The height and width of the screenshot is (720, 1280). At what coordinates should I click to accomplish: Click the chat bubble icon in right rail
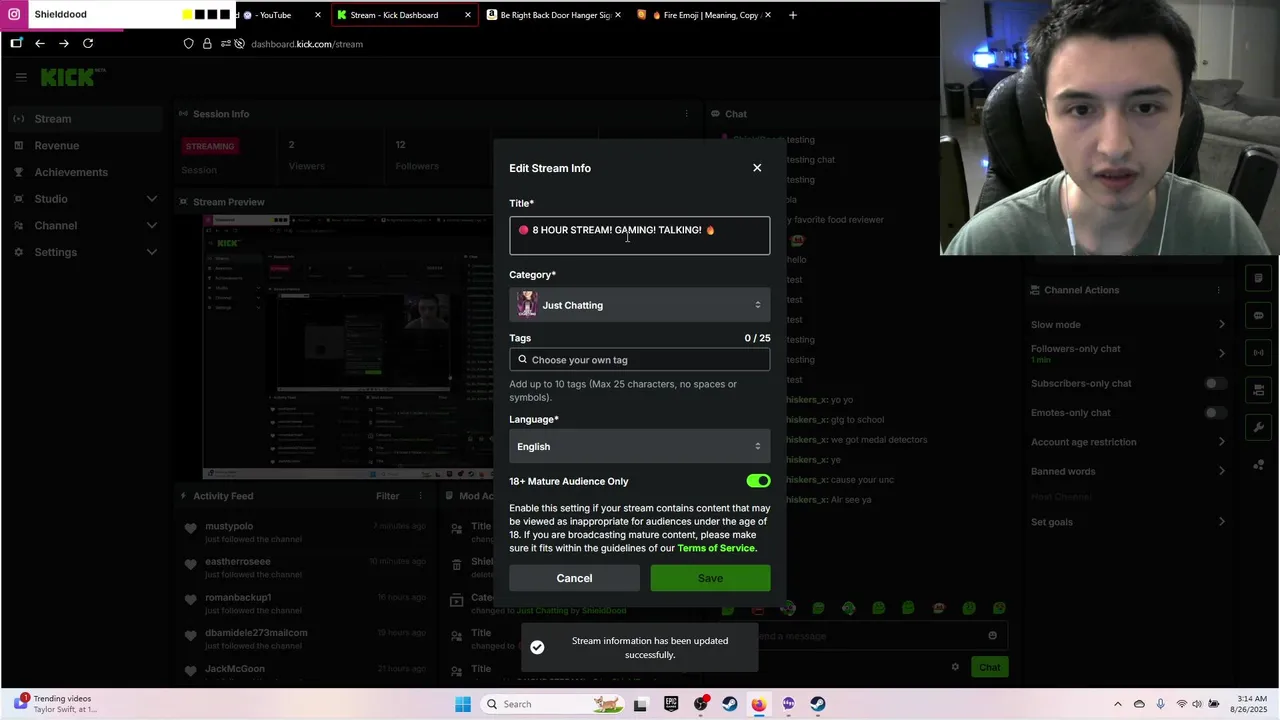[x=1258, y=316]
